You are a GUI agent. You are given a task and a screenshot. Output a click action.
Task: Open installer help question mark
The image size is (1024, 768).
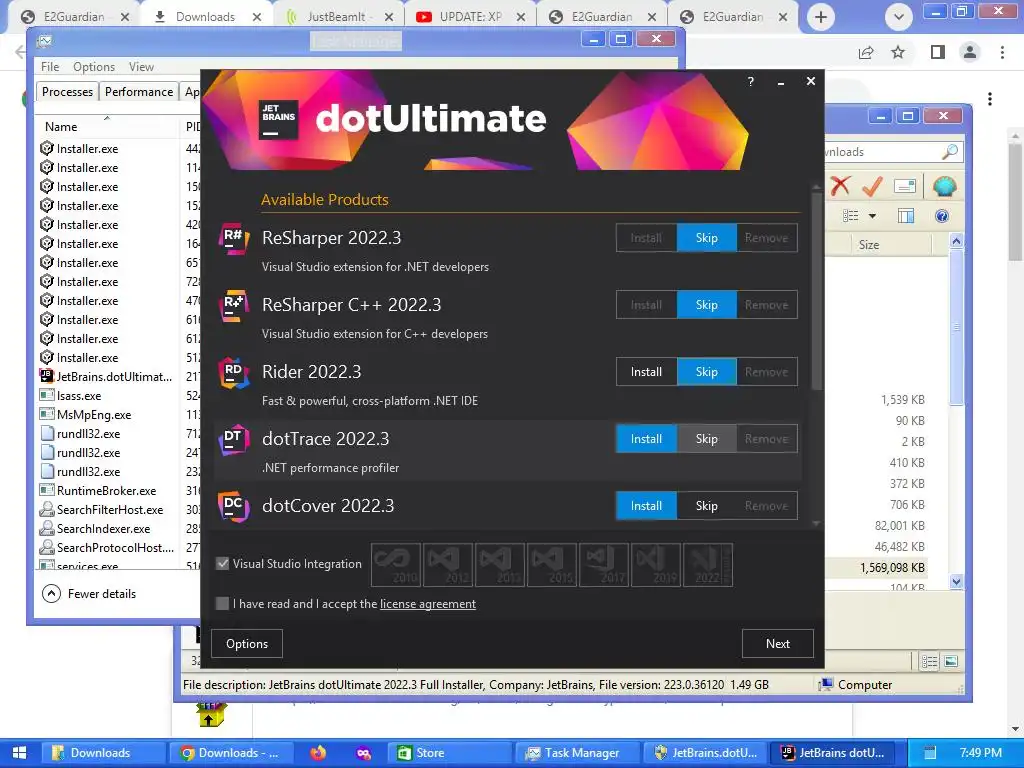coord(750,82)
